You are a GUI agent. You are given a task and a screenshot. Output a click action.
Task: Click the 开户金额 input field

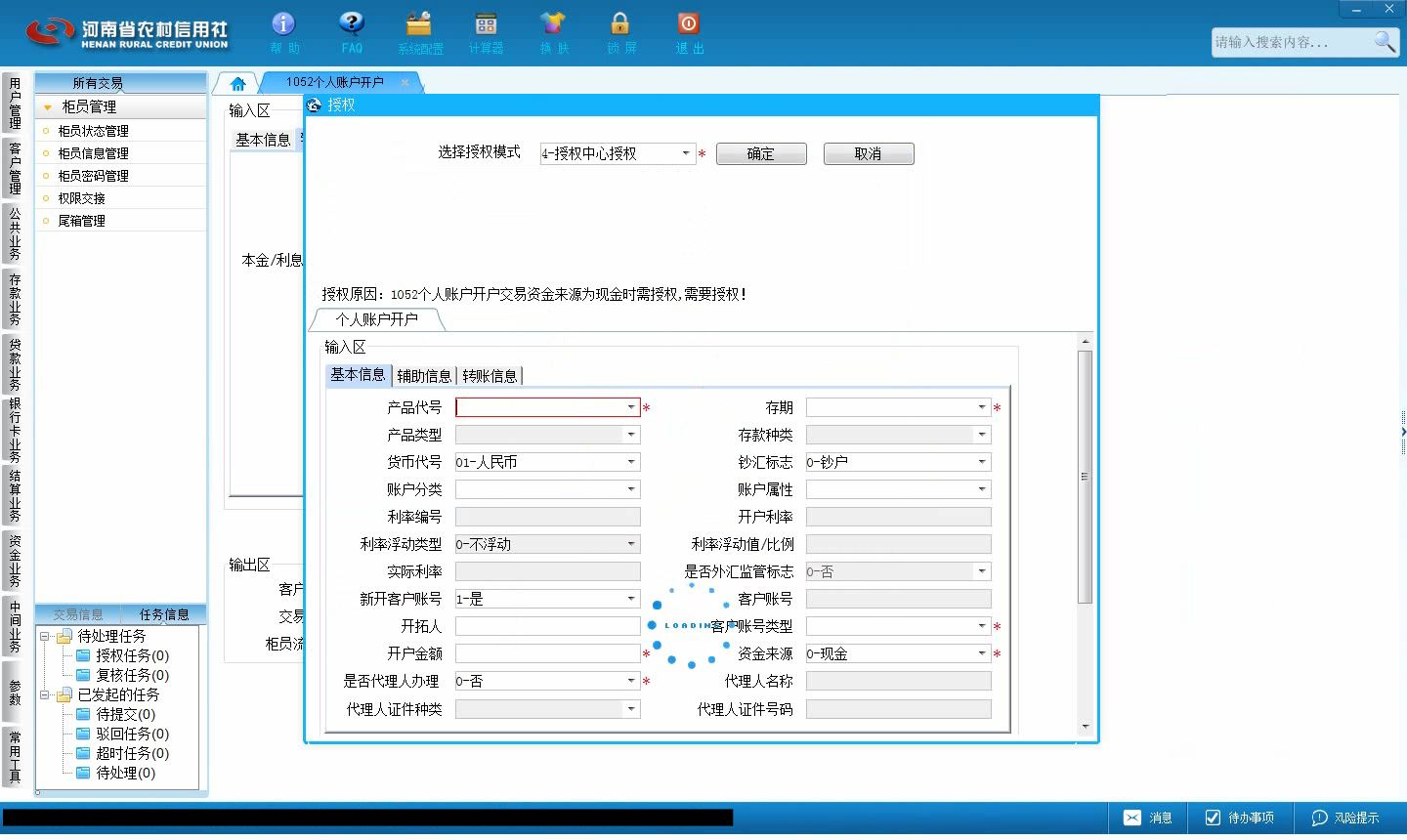pos(548,653)
